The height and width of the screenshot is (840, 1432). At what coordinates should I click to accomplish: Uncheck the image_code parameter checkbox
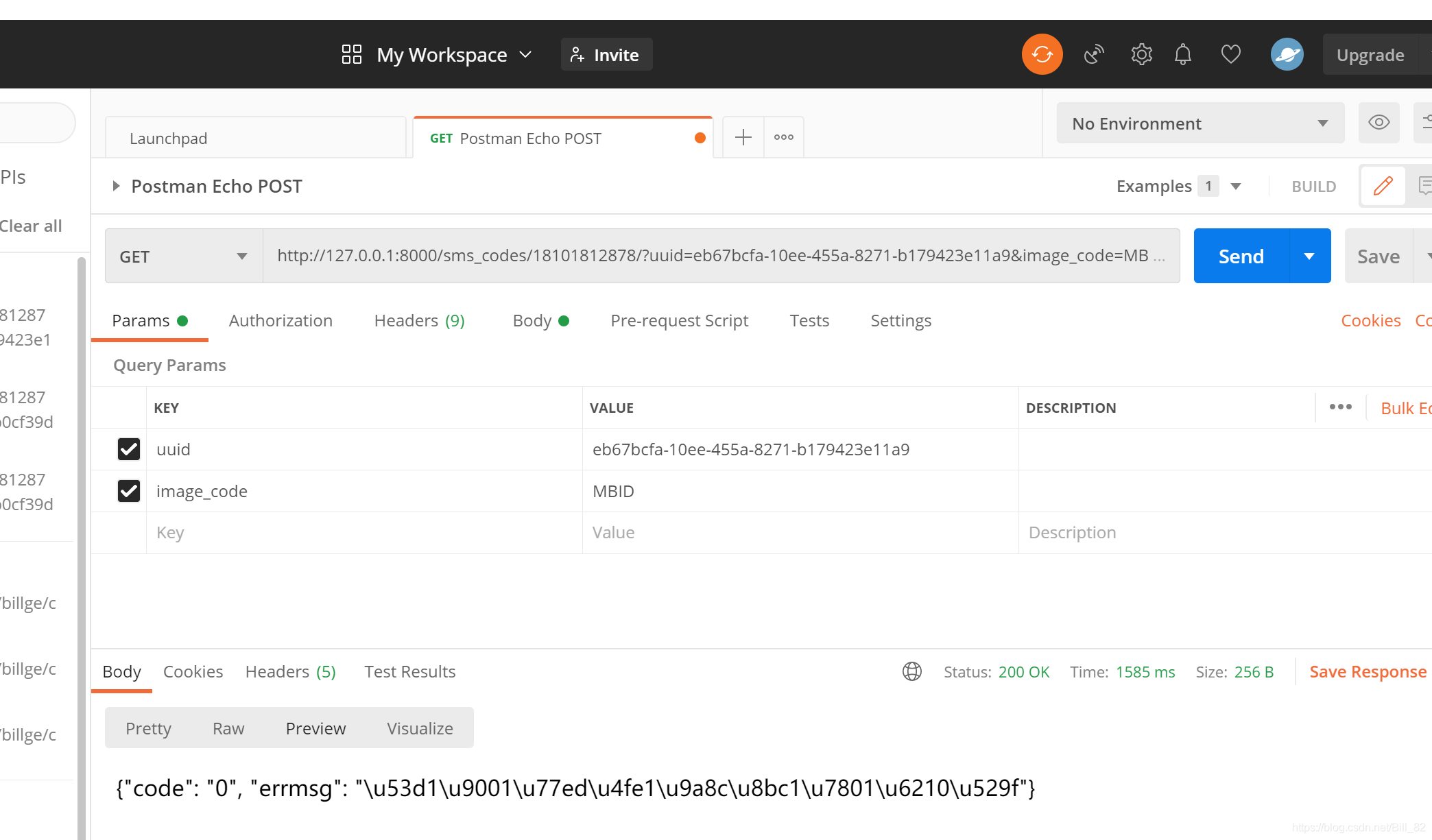click(129, 491)
